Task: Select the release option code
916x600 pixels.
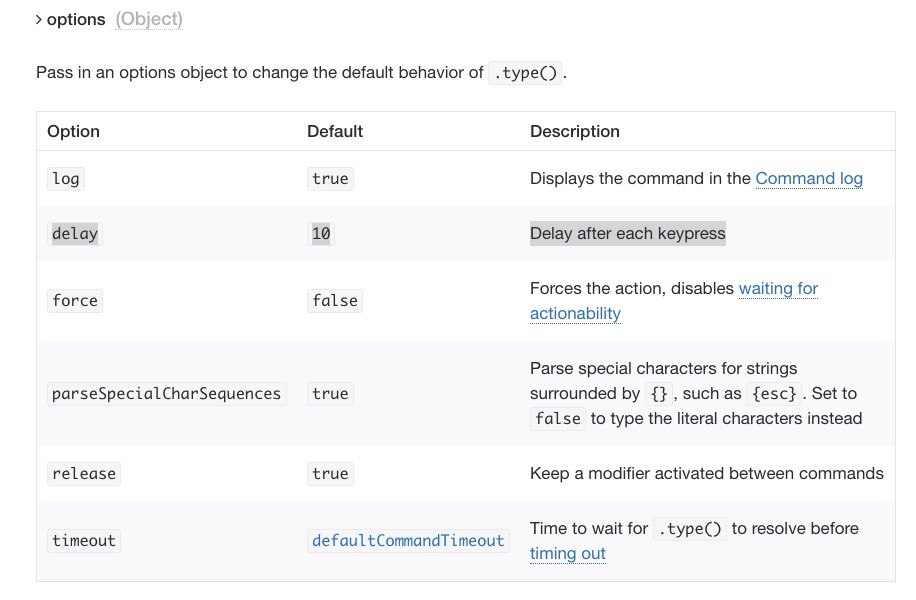Action: click(84, 474)
